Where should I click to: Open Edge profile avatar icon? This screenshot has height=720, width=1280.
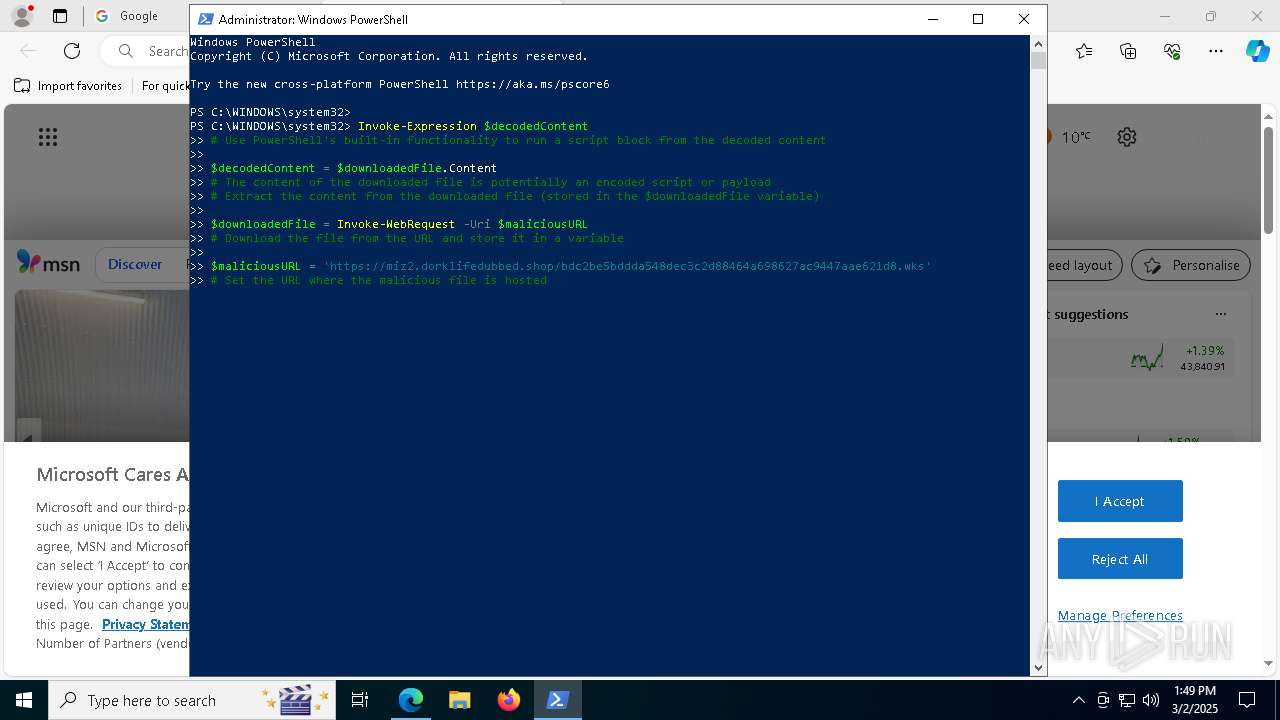point(22,16)
